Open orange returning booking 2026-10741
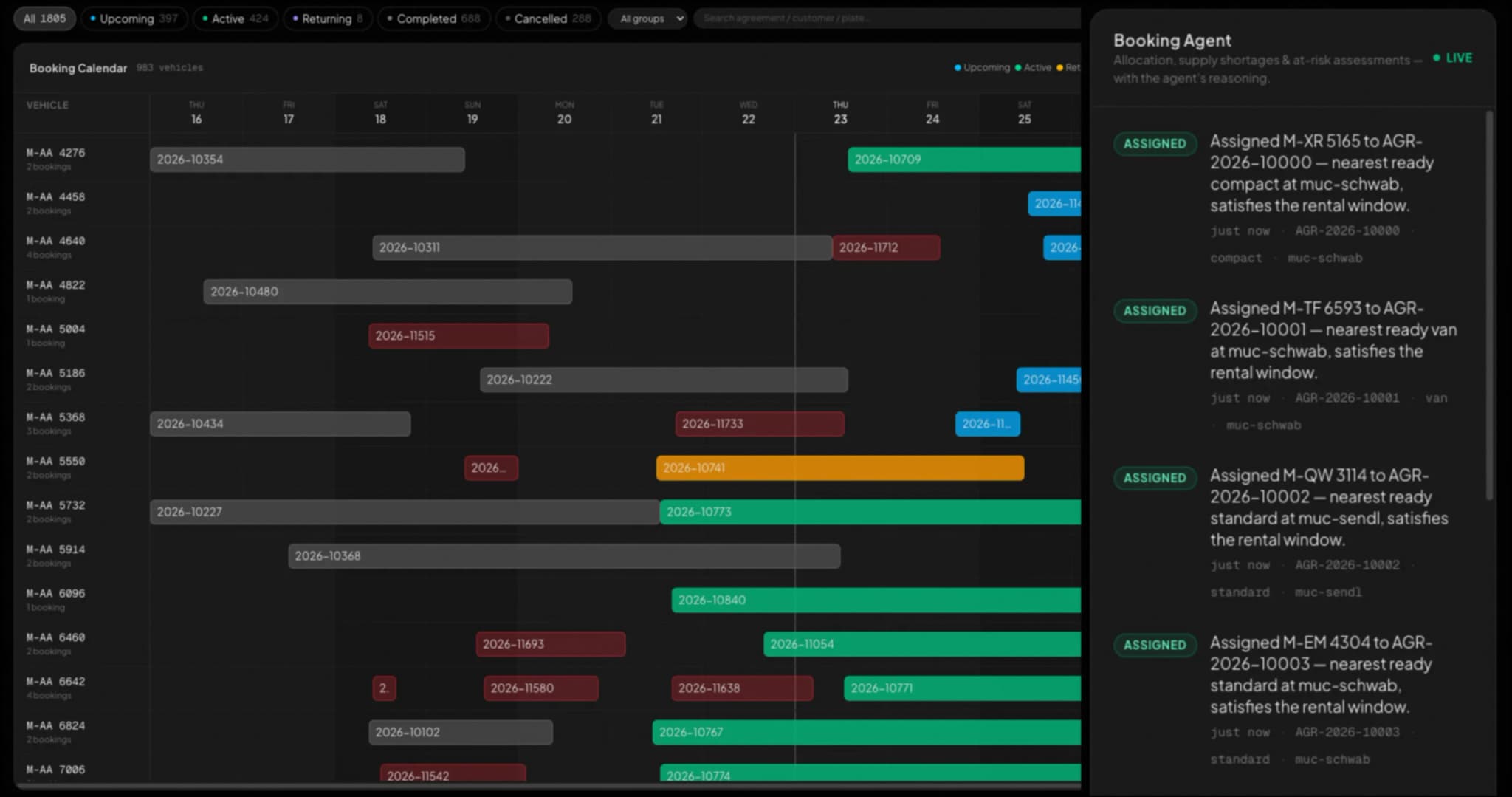1512x797 pixels. [840, 468]
